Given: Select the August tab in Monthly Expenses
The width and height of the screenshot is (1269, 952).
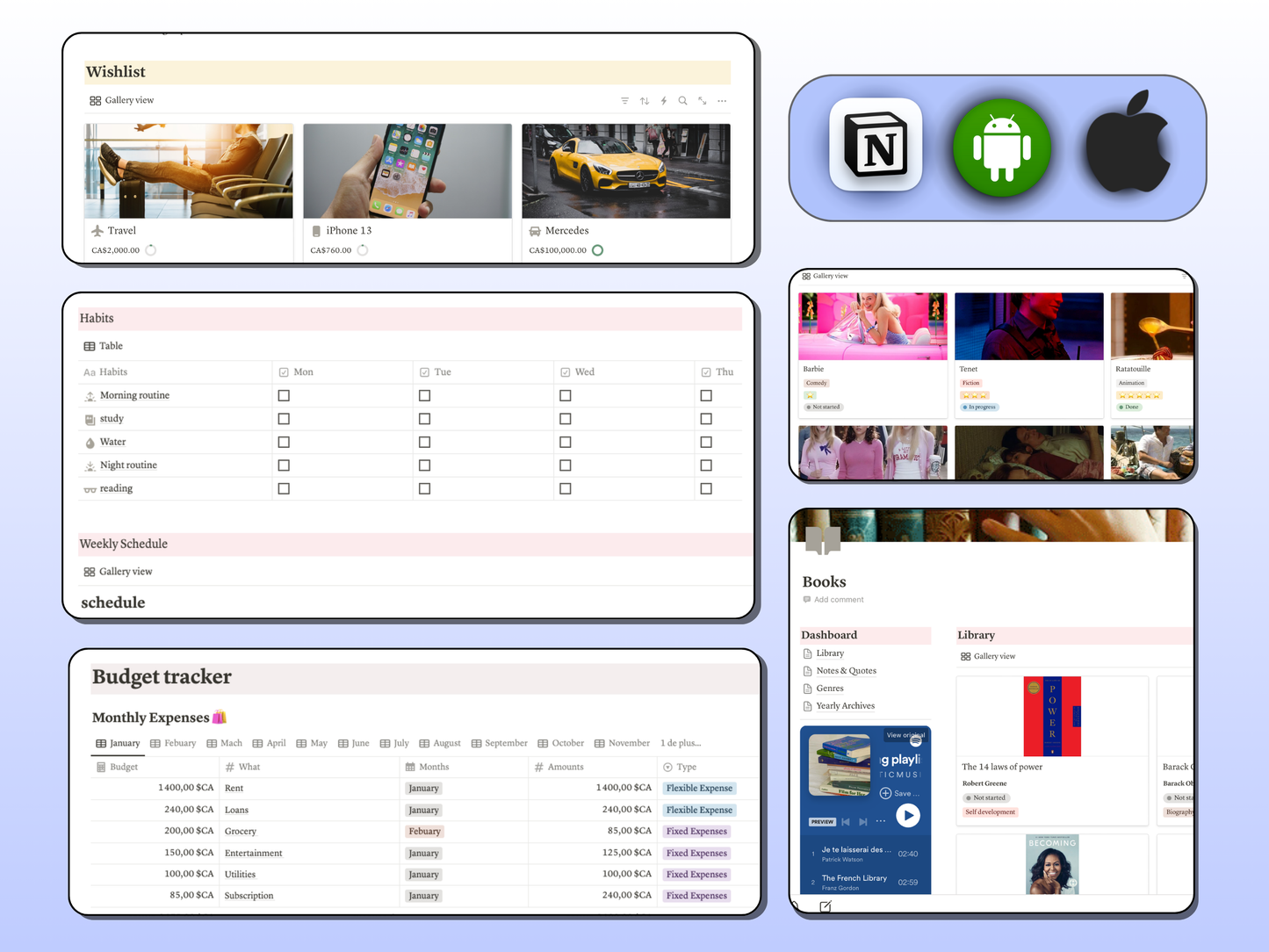Looking at the screenshot, I should click(441, 743).
